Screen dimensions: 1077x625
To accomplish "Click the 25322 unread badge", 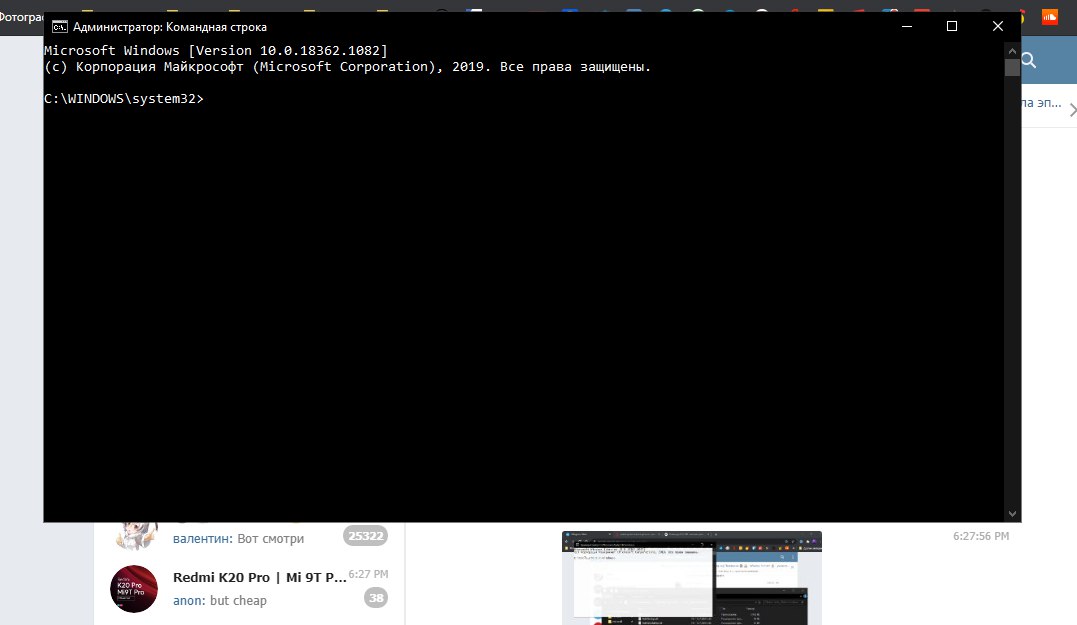I will 365,536.
